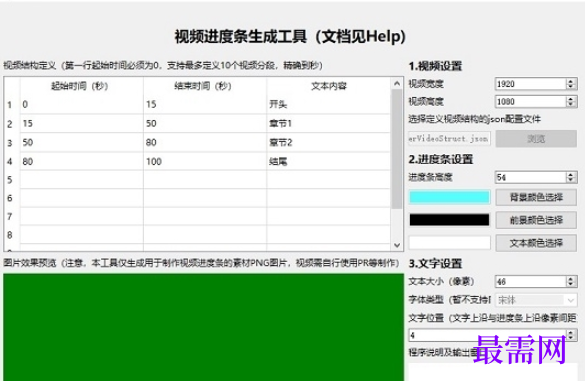The image size is (585, 381).
Task: Click the 文本颜色选择 button
Action: [x=536, y=243]
